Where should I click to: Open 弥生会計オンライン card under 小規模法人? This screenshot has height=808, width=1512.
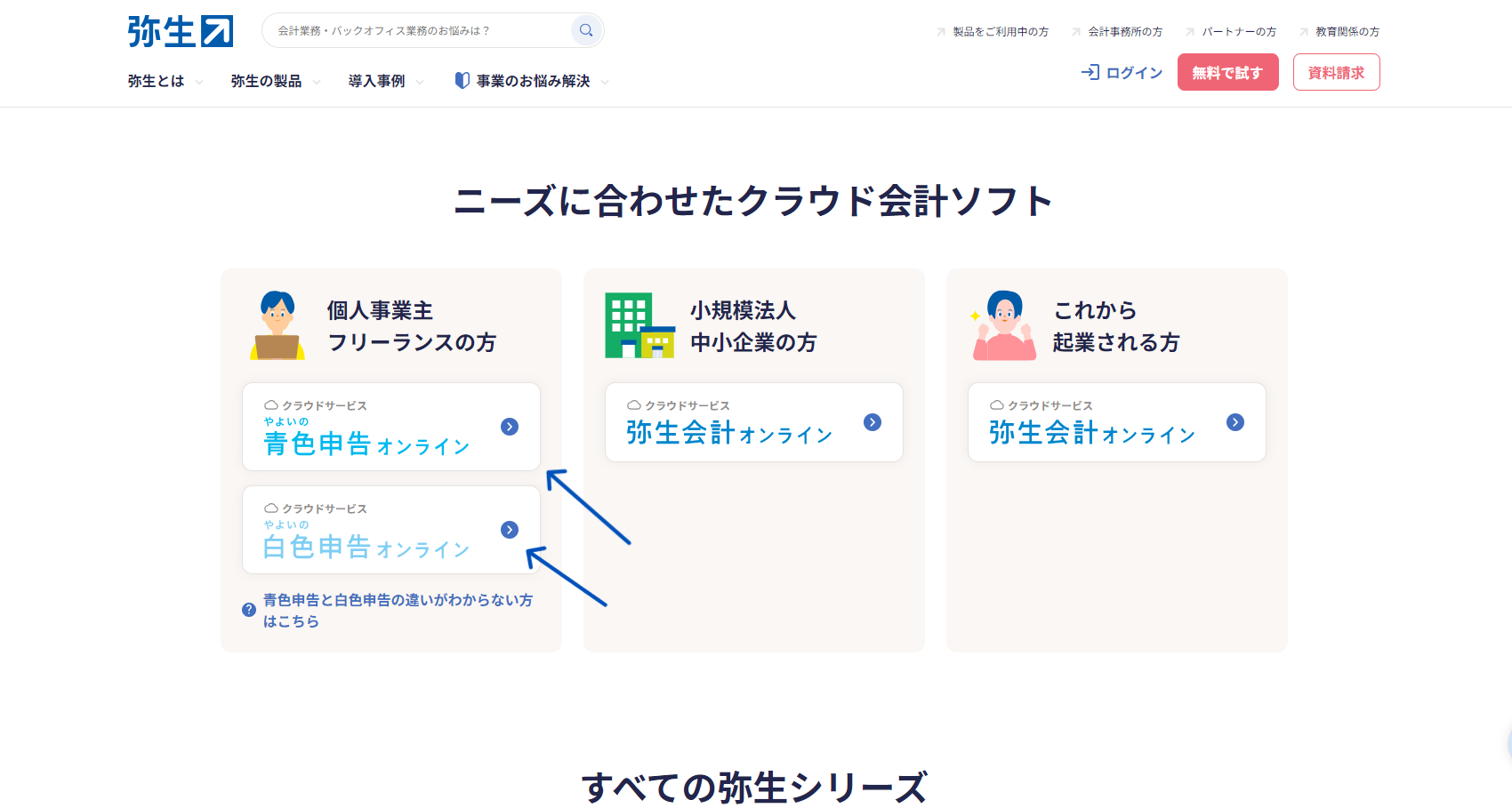pos(754,422)
